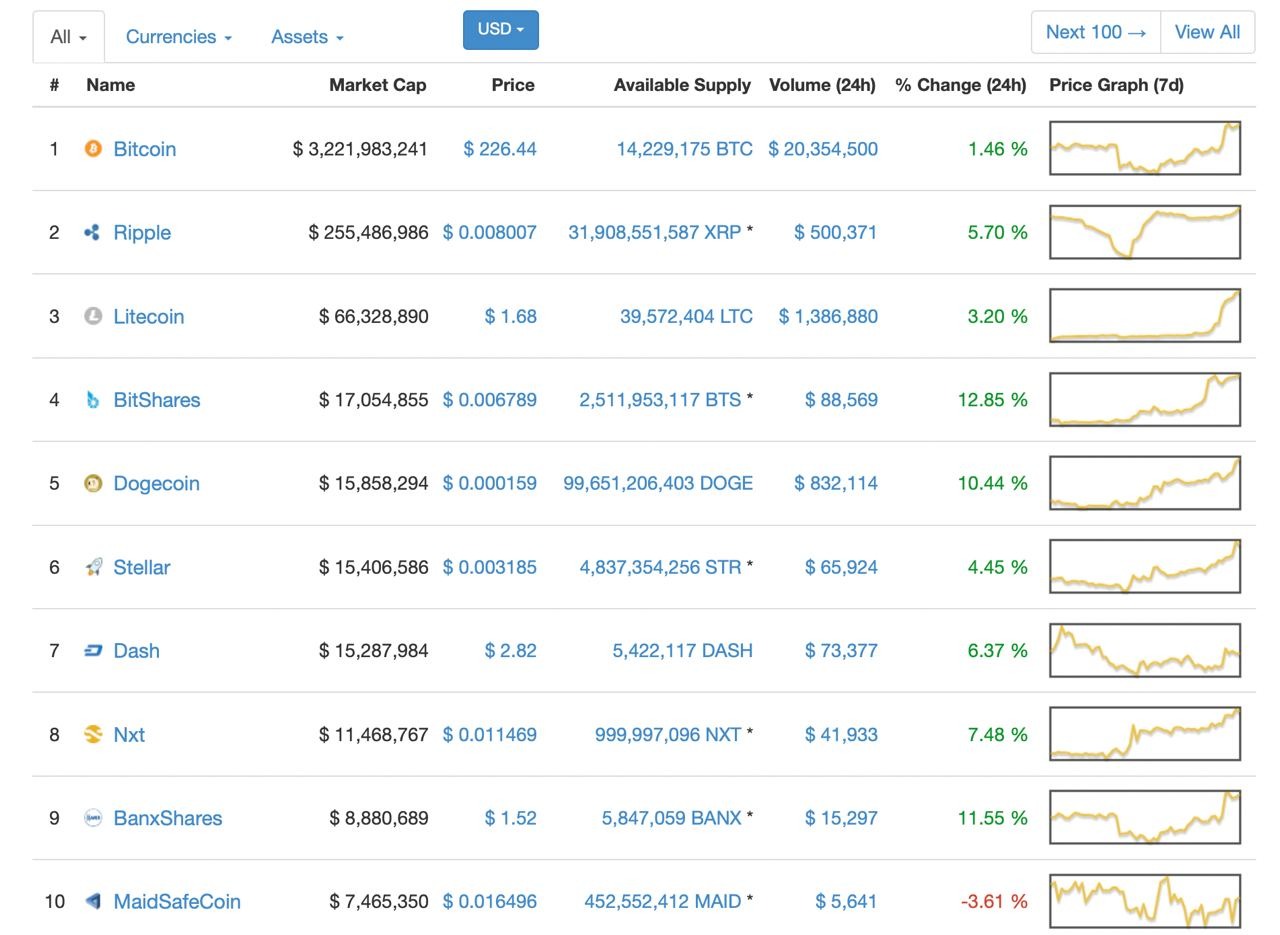Click Bitcoin volume $ 20,354,500
This screenshot has width=1280, height=935.
point(823,149)
